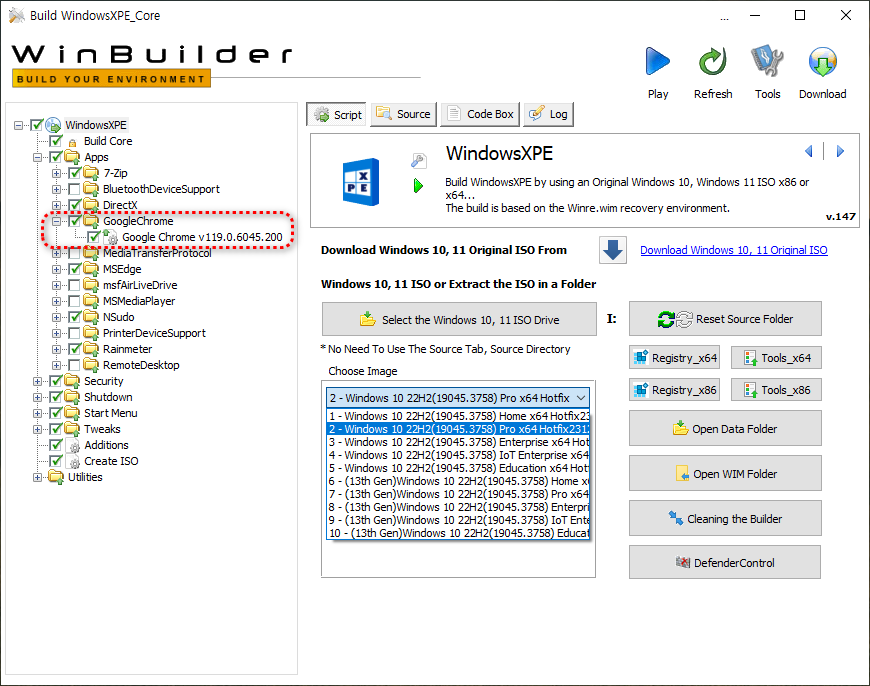870x686 pixels.
Task: Click the Additions gear icon
Action: click(x=74, y=446)
